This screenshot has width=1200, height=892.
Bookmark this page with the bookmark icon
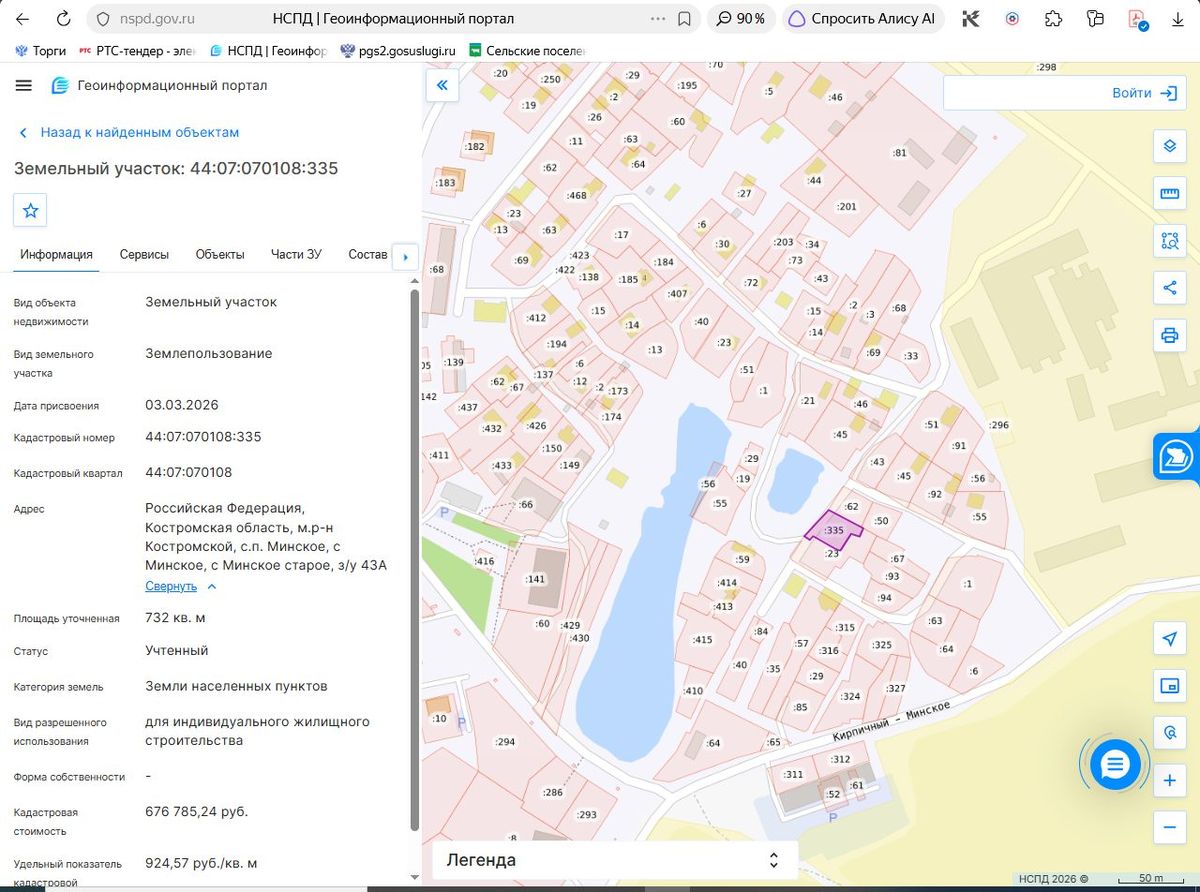[x=684, y=19]
